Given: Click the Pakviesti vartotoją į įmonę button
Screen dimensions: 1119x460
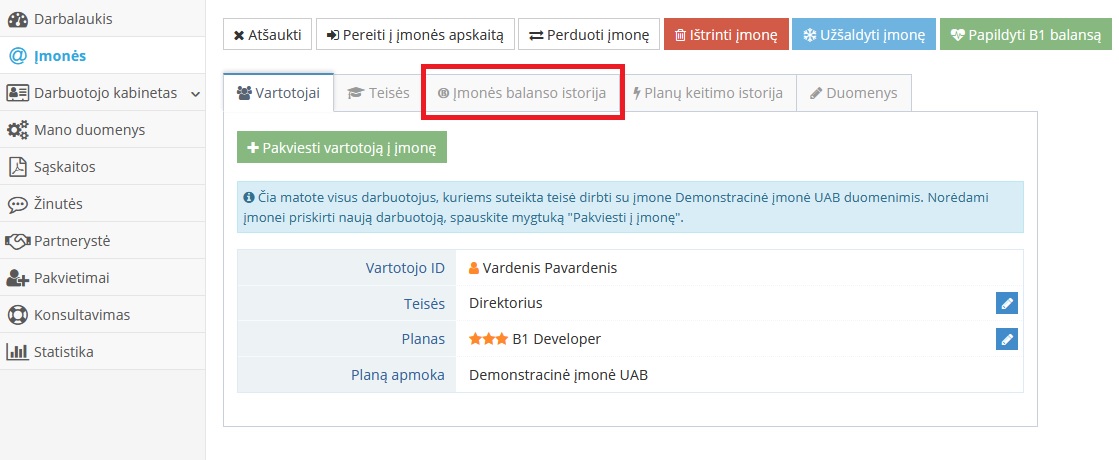Looking at the screenshot, I should coord(341,148).
